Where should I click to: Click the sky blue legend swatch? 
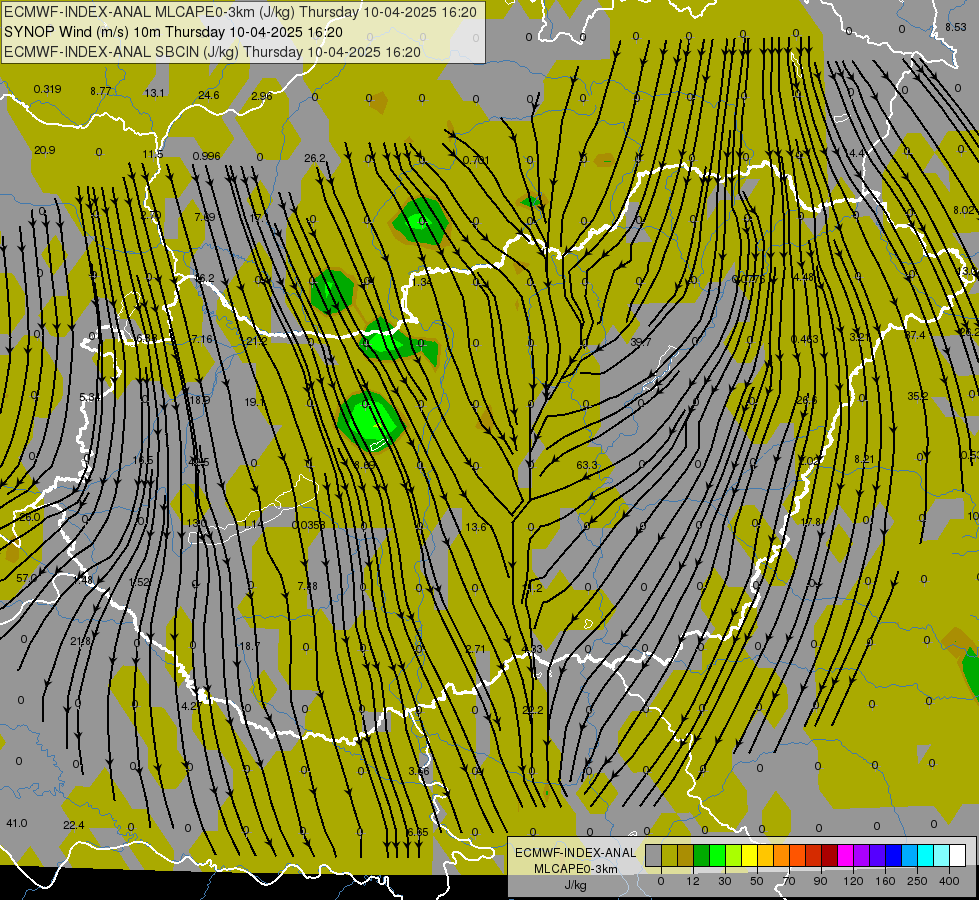[x=910, y=855]
